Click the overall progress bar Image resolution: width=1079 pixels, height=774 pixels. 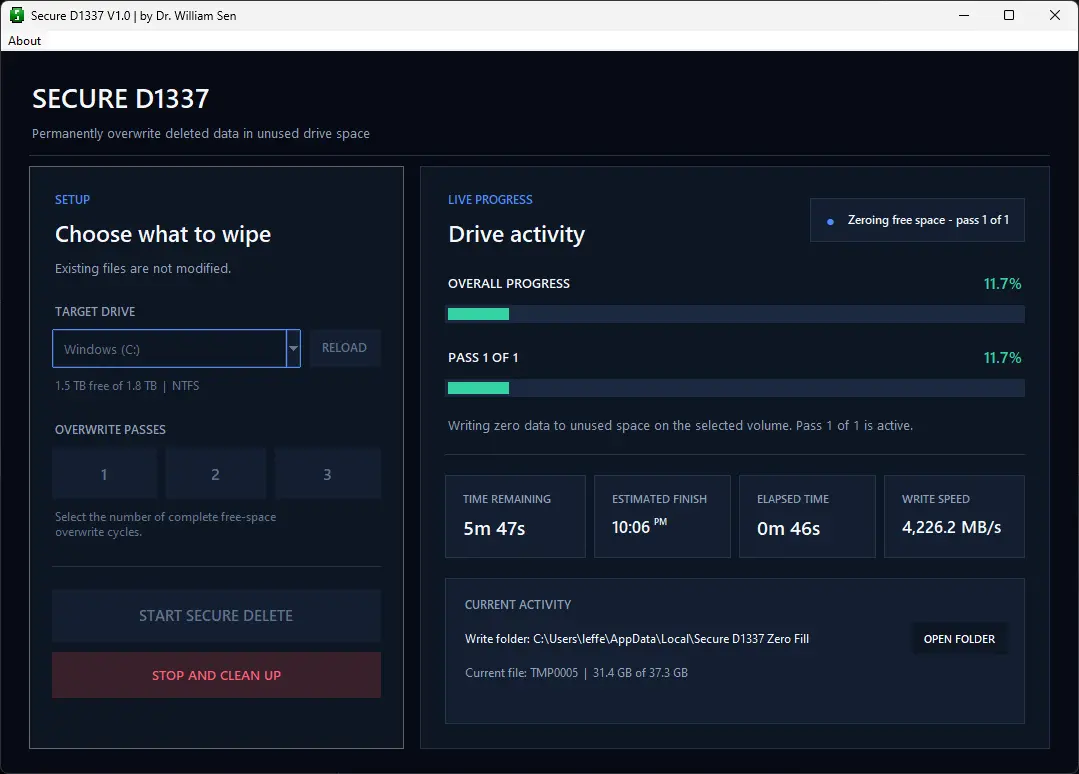point(736,314)
